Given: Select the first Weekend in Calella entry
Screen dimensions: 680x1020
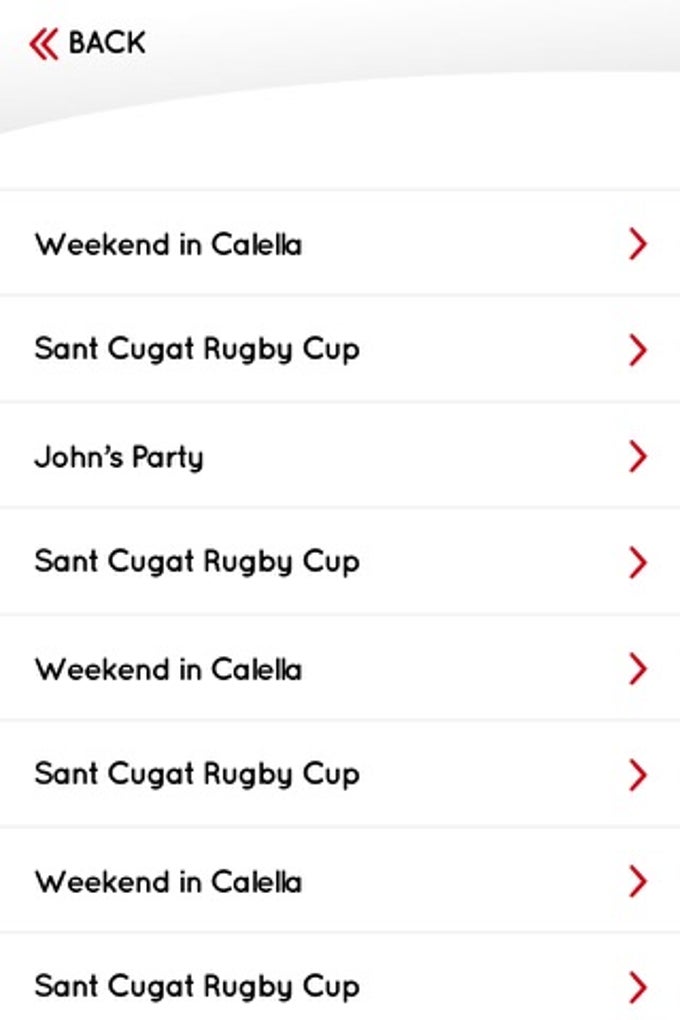Looking at the screenshot, I should pyautogui.click(x=168, y=245).
